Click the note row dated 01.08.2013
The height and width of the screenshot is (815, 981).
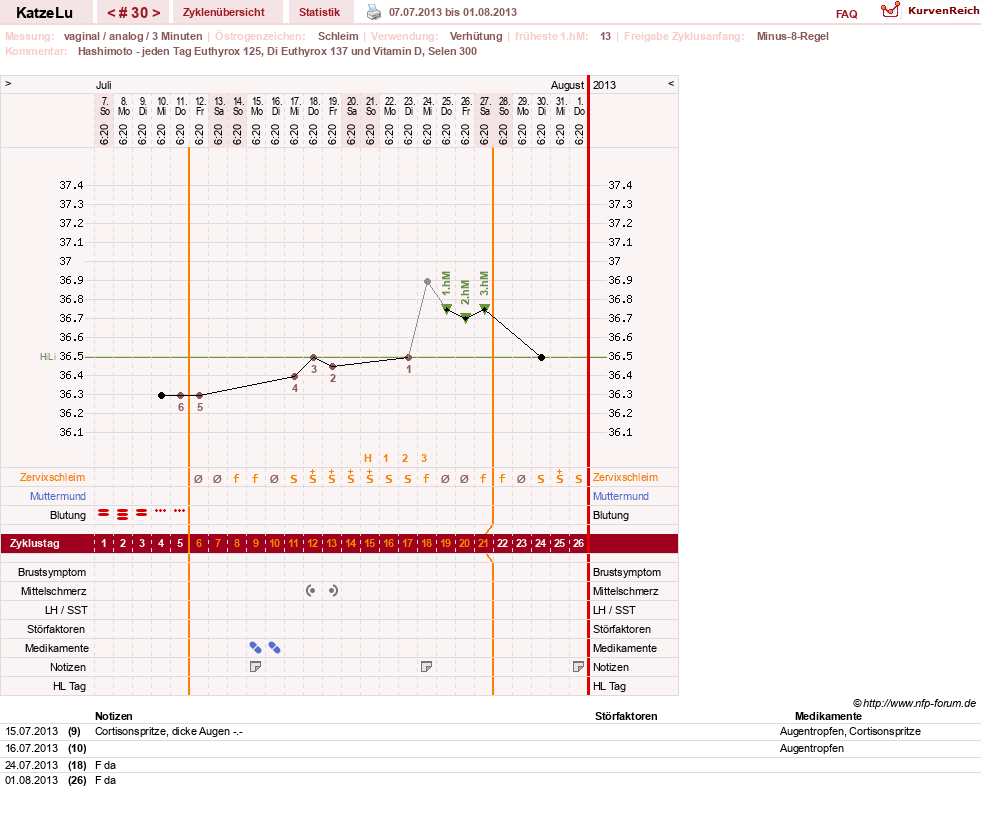click(490, 780)
